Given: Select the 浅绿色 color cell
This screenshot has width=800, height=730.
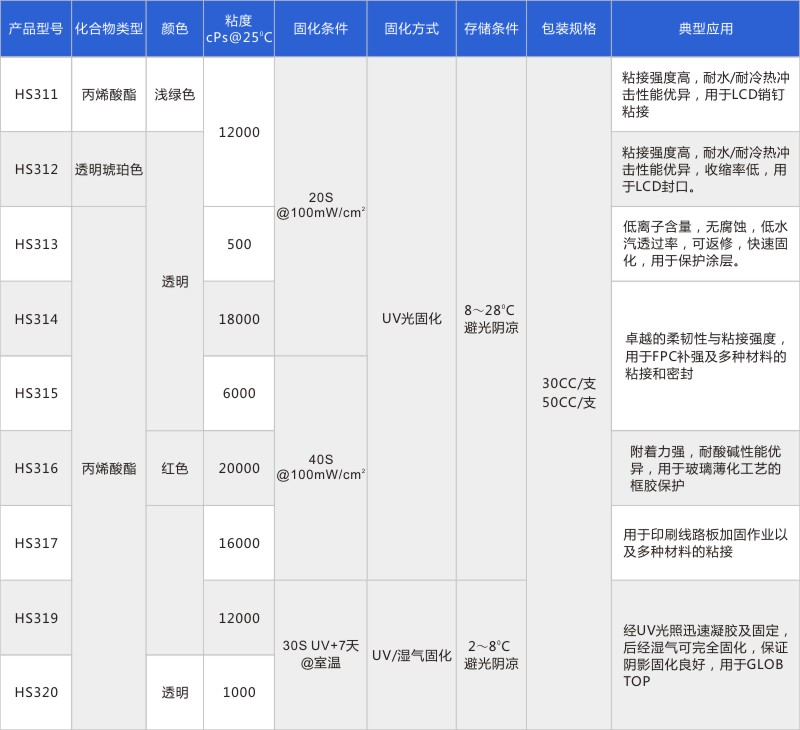Looking at the screenshot, I should click(x=175, y=95).
